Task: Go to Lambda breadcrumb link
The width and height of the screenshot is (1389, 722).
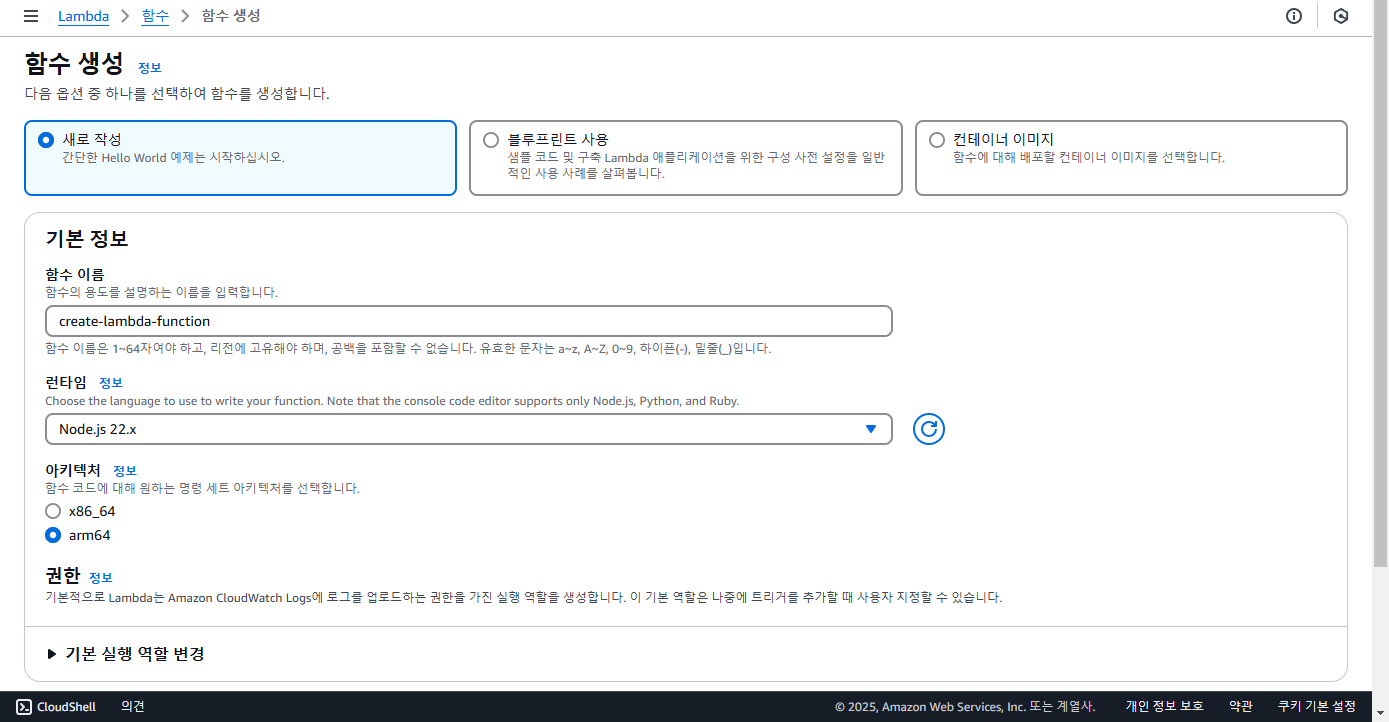Action: pyautogui.click(x=83, y=16)
